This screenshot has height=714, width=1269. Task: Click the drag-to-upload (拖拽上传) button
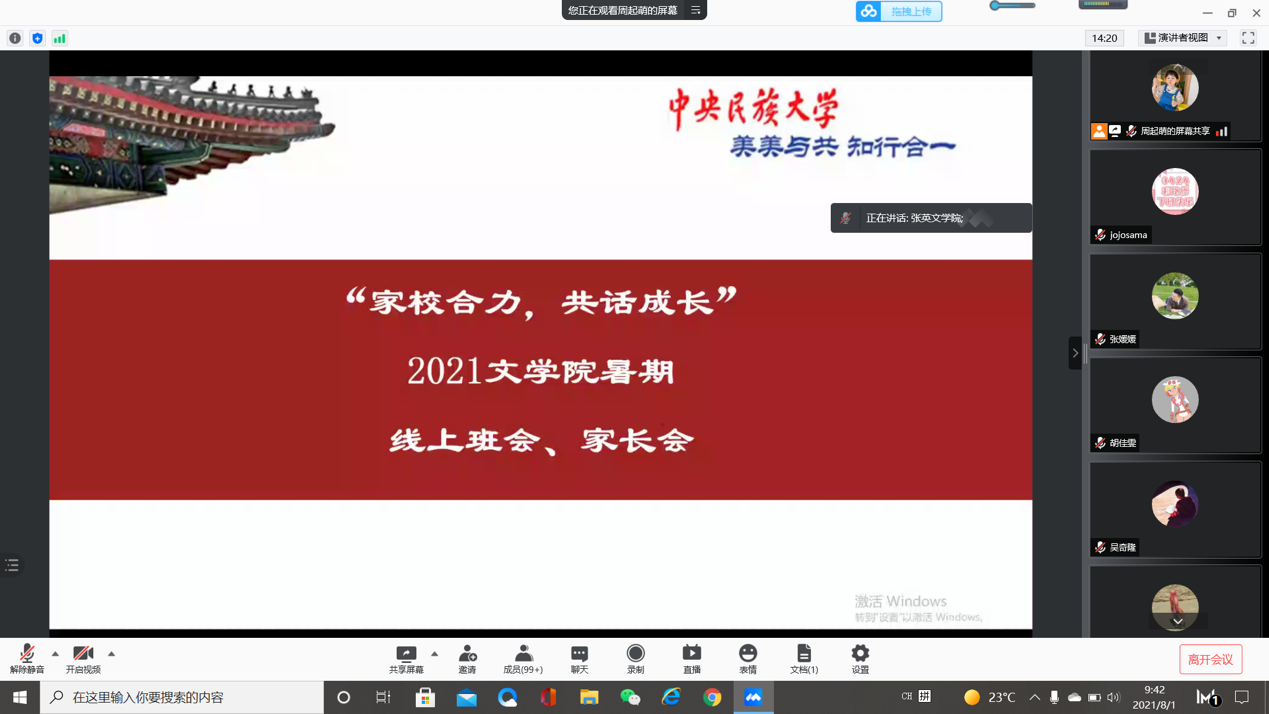point(899,11)
